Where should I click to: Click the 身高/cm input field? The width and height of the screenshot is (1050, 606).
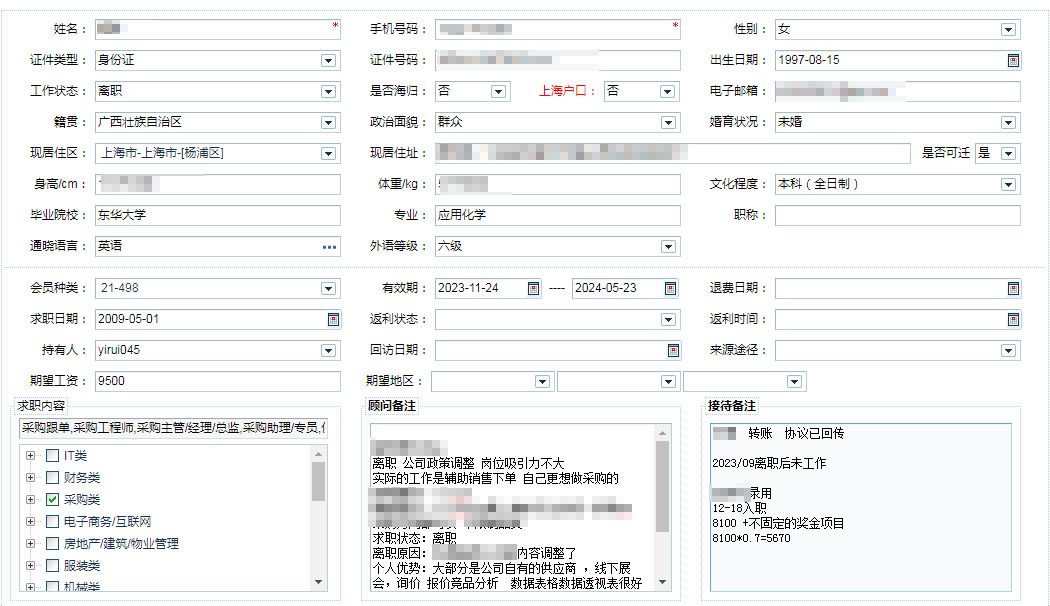pos(218,184)
